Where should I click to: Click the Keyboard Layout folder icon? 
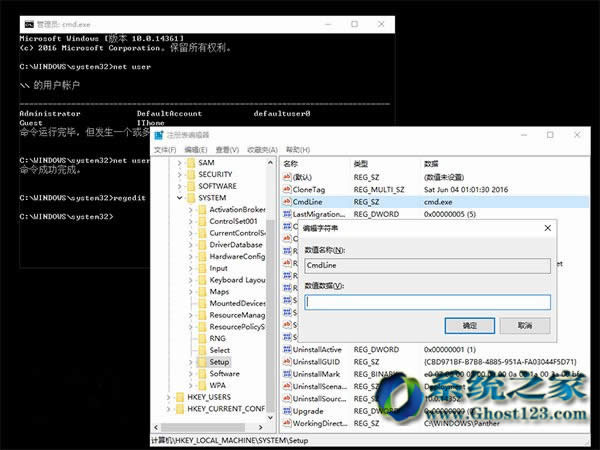202,280
